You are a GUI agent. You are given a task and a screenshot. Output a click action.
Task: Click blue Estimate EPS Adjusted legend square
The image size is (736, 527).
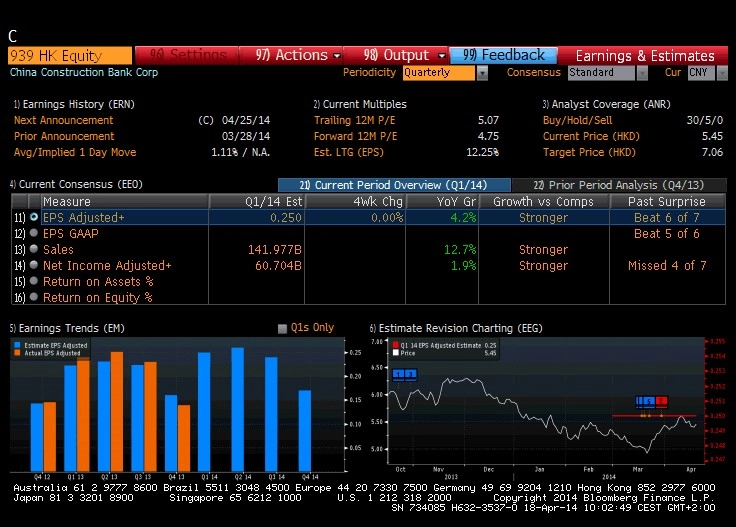[17, 345]
